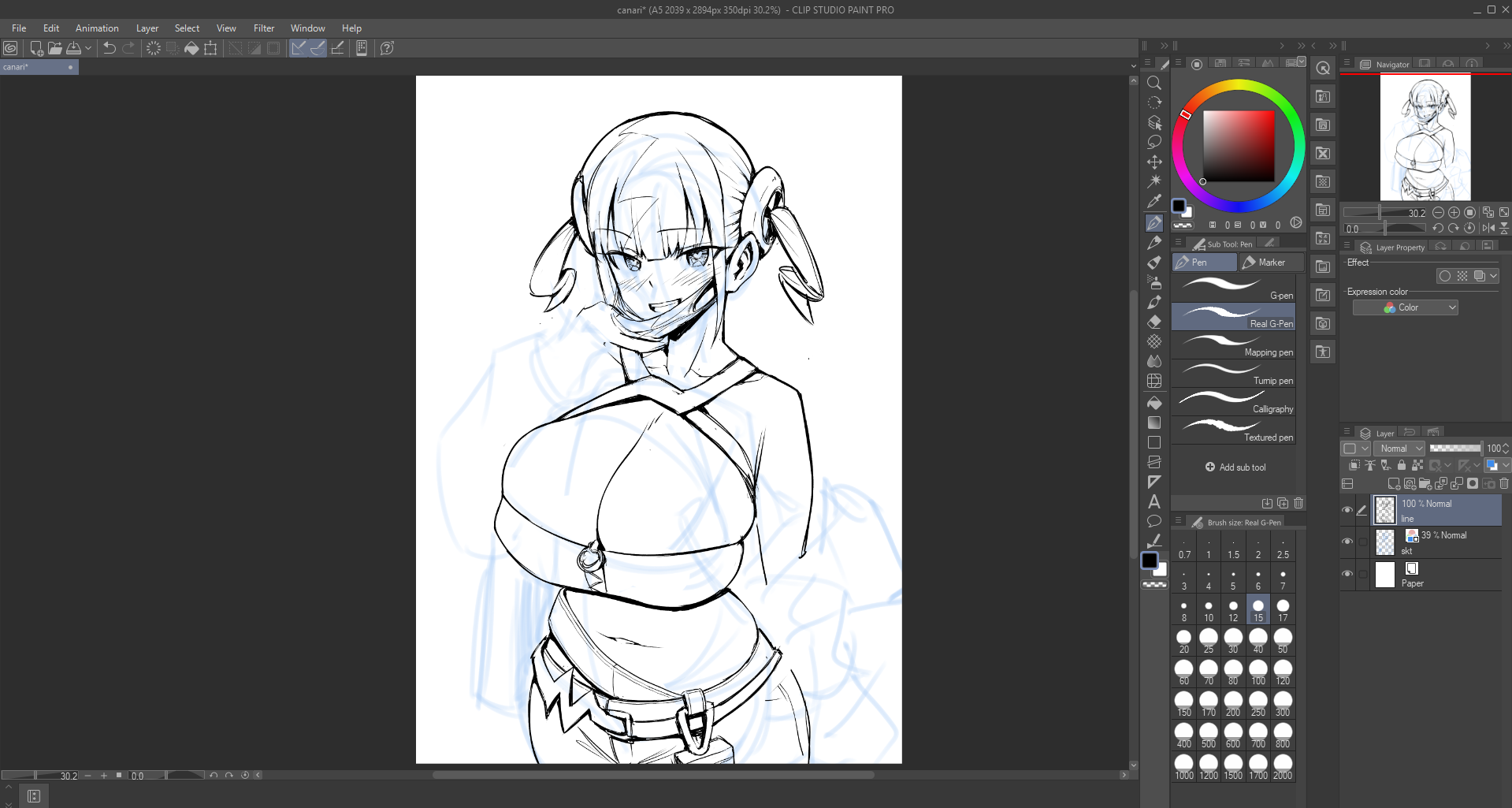Open the blending mode Normal dropdown
The height and width of the screenshot is (808, 1512).
click(1399, 449)
